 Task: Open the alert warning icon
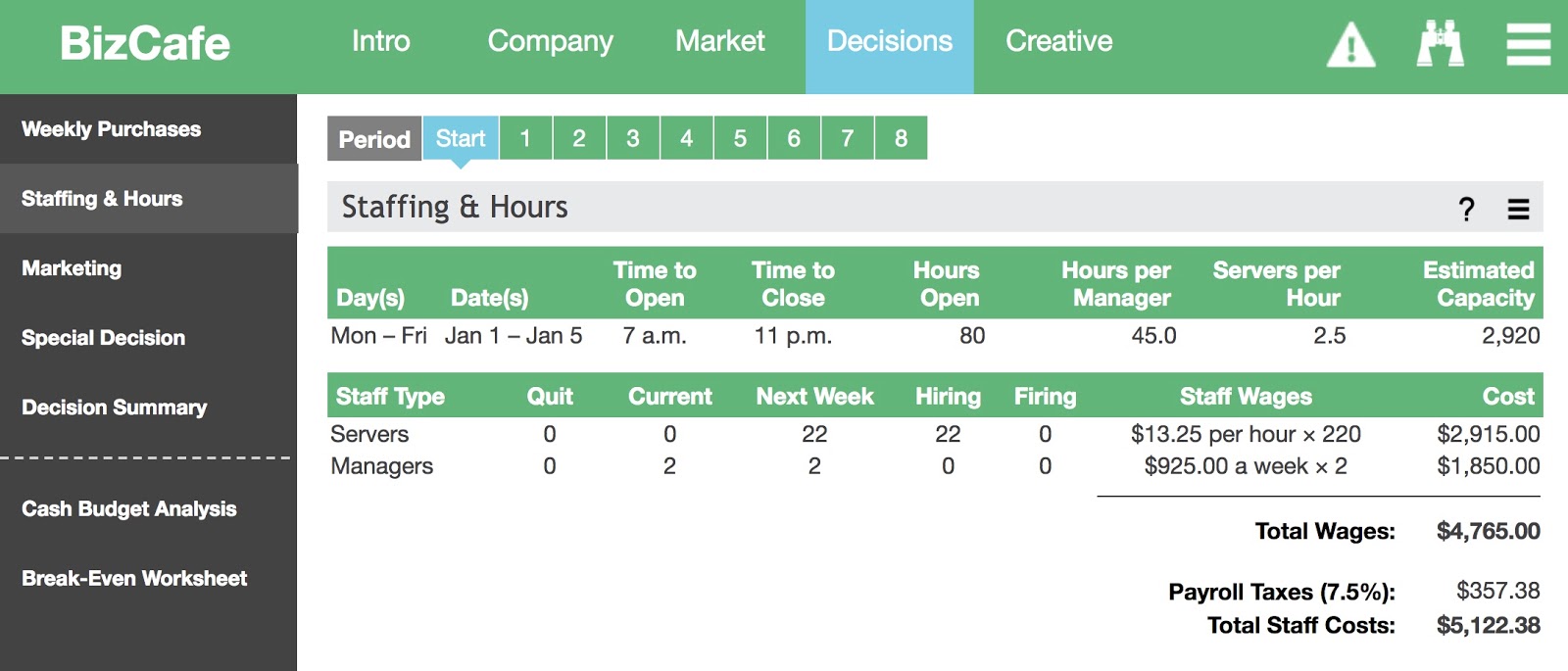pyautogui.click(x=1351, y=42)
